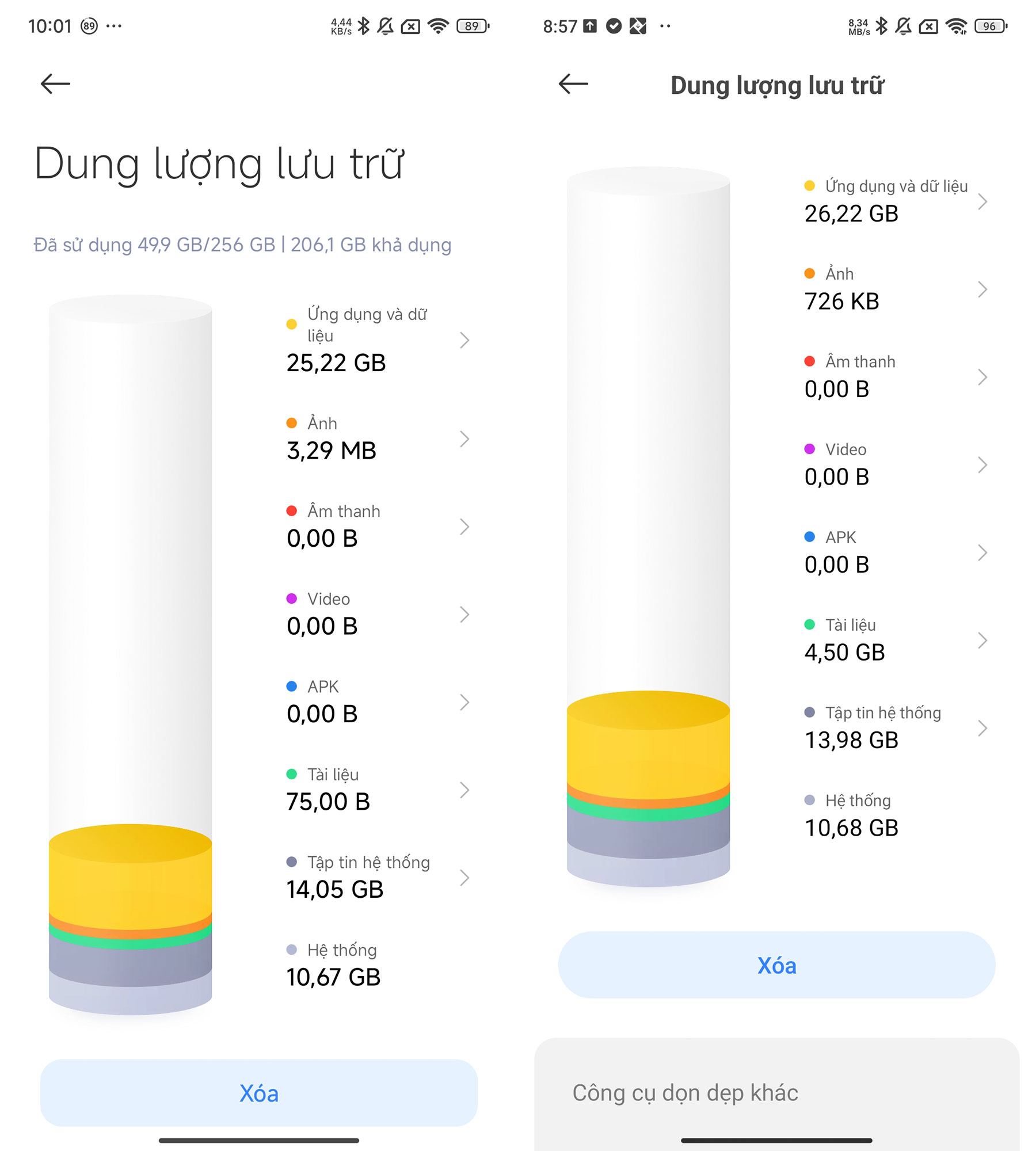Open Công cụ dọn dẹp khác panel

(777, 1093)
